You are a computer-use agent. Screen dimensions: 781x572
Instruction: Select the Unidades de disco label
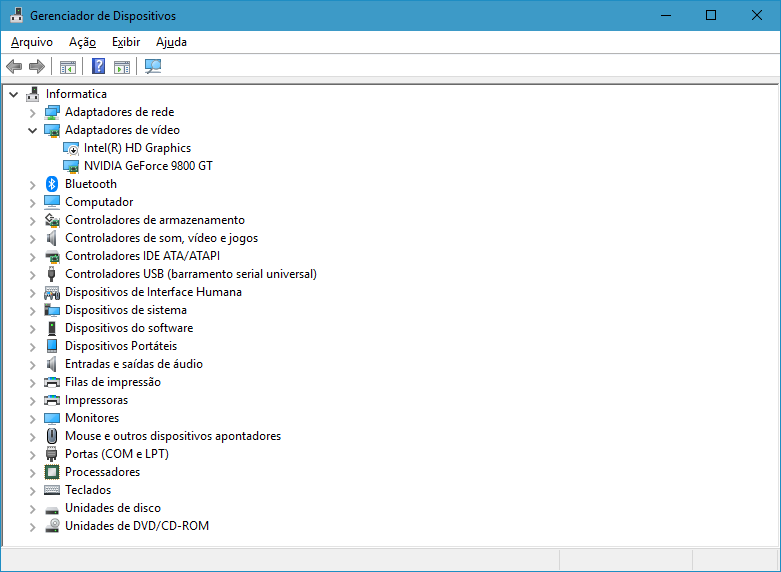tap(113, 508)
